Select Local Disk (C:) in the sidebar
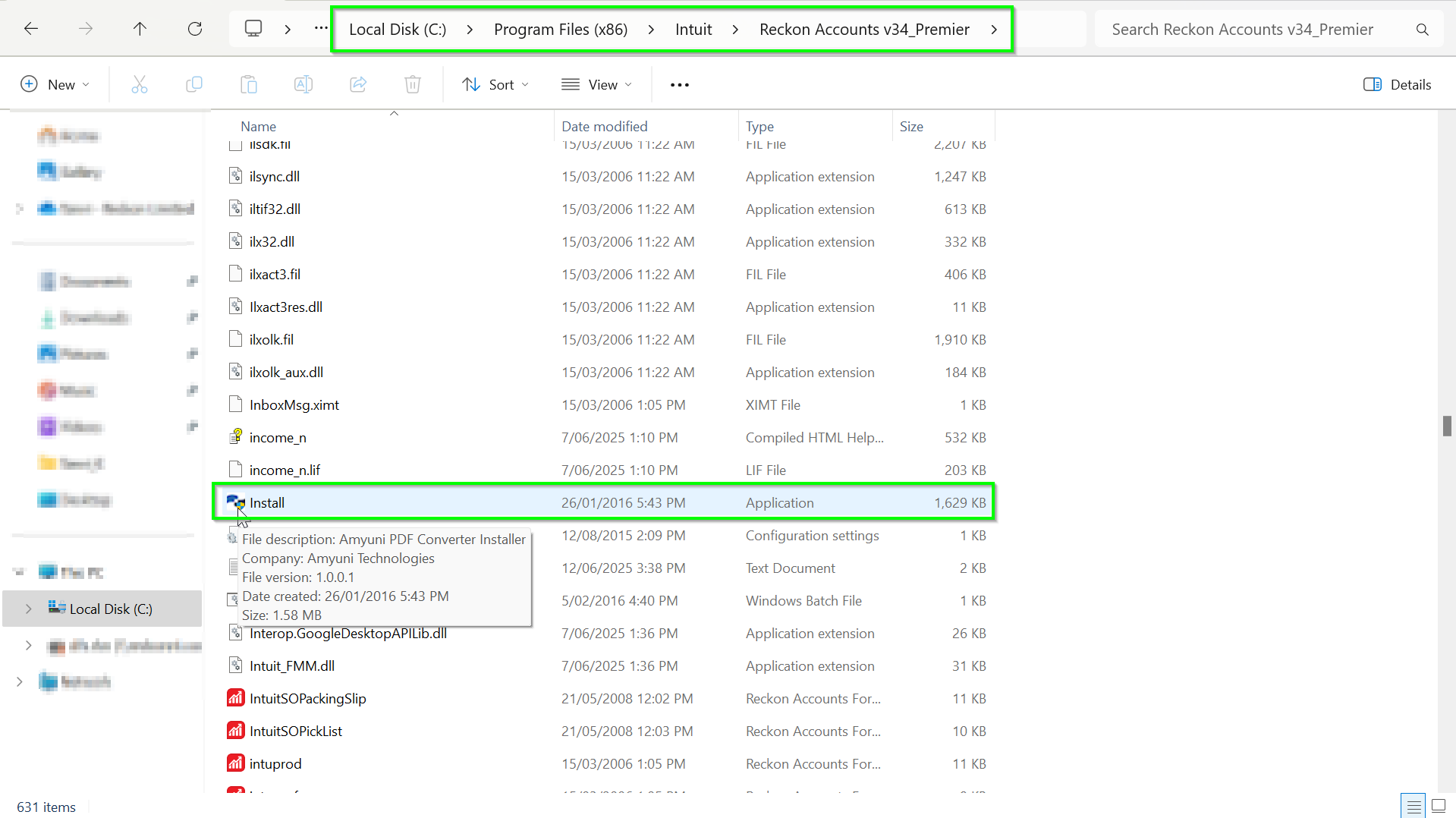 point(102,609)
